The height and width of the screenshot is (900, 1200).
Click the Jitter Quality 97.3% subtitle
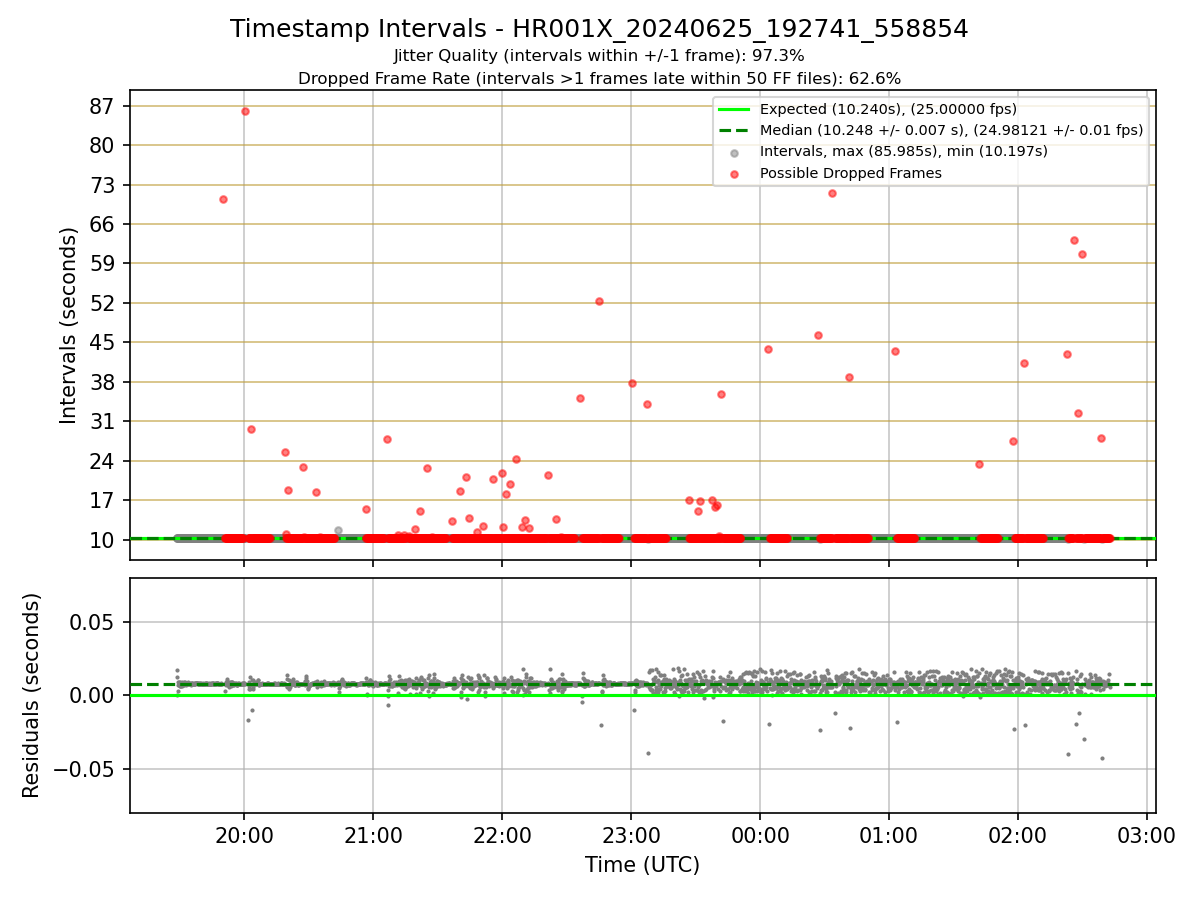pyautogui.click(x=599, y=56)
